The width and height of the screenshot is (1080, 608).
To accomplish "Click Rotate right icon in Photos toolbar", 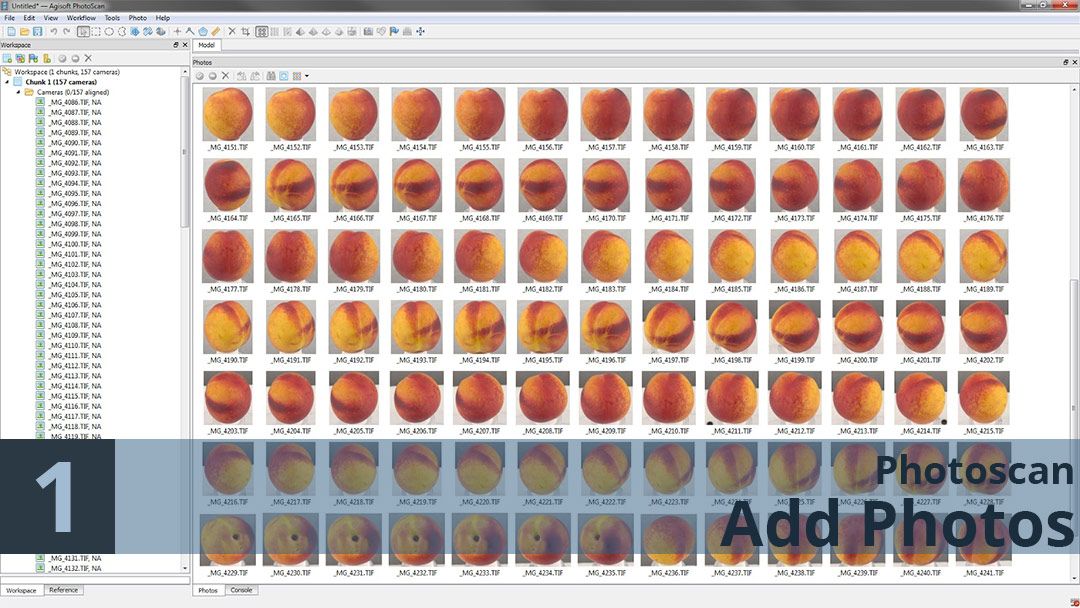I will 255,76.
